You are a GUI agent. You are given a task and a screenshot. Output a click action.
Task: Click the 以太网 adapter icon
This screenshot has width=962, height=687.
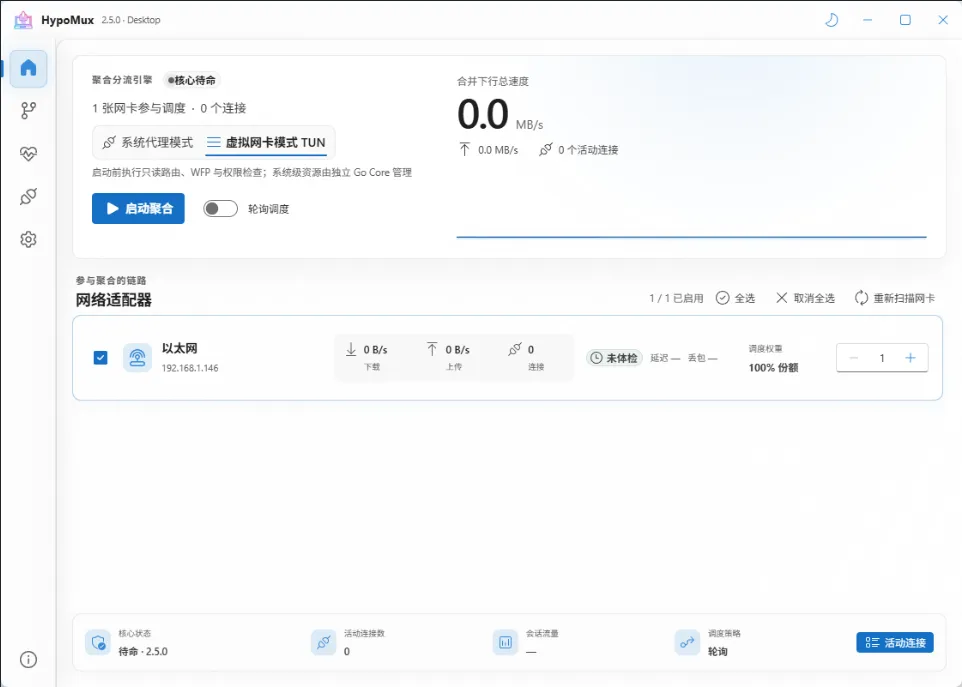[137, 358]
